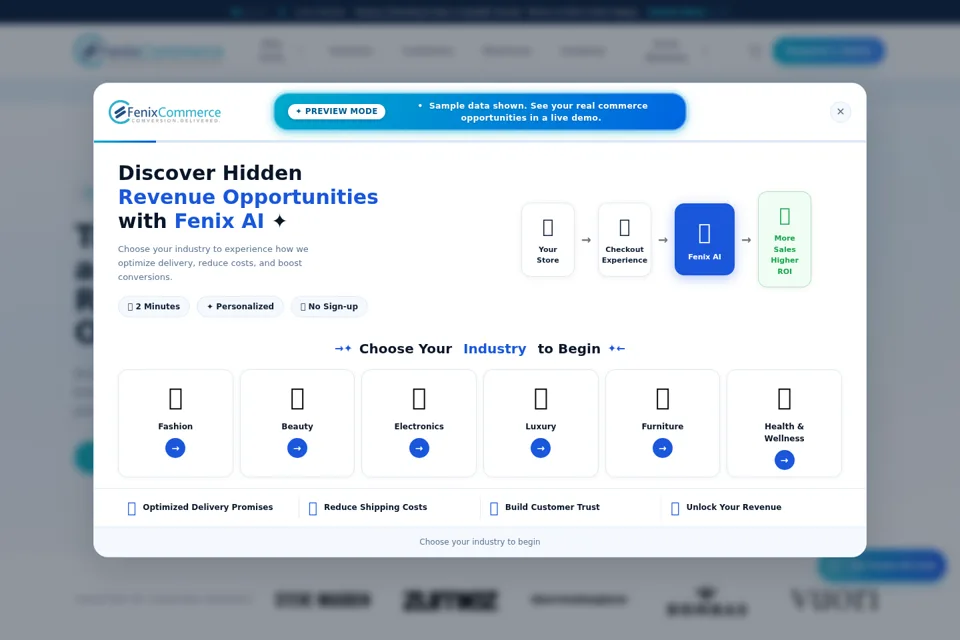Click the PREVIEW MODE badge
The width and height of the screenshot is (960, 640).
pos(337,111)
